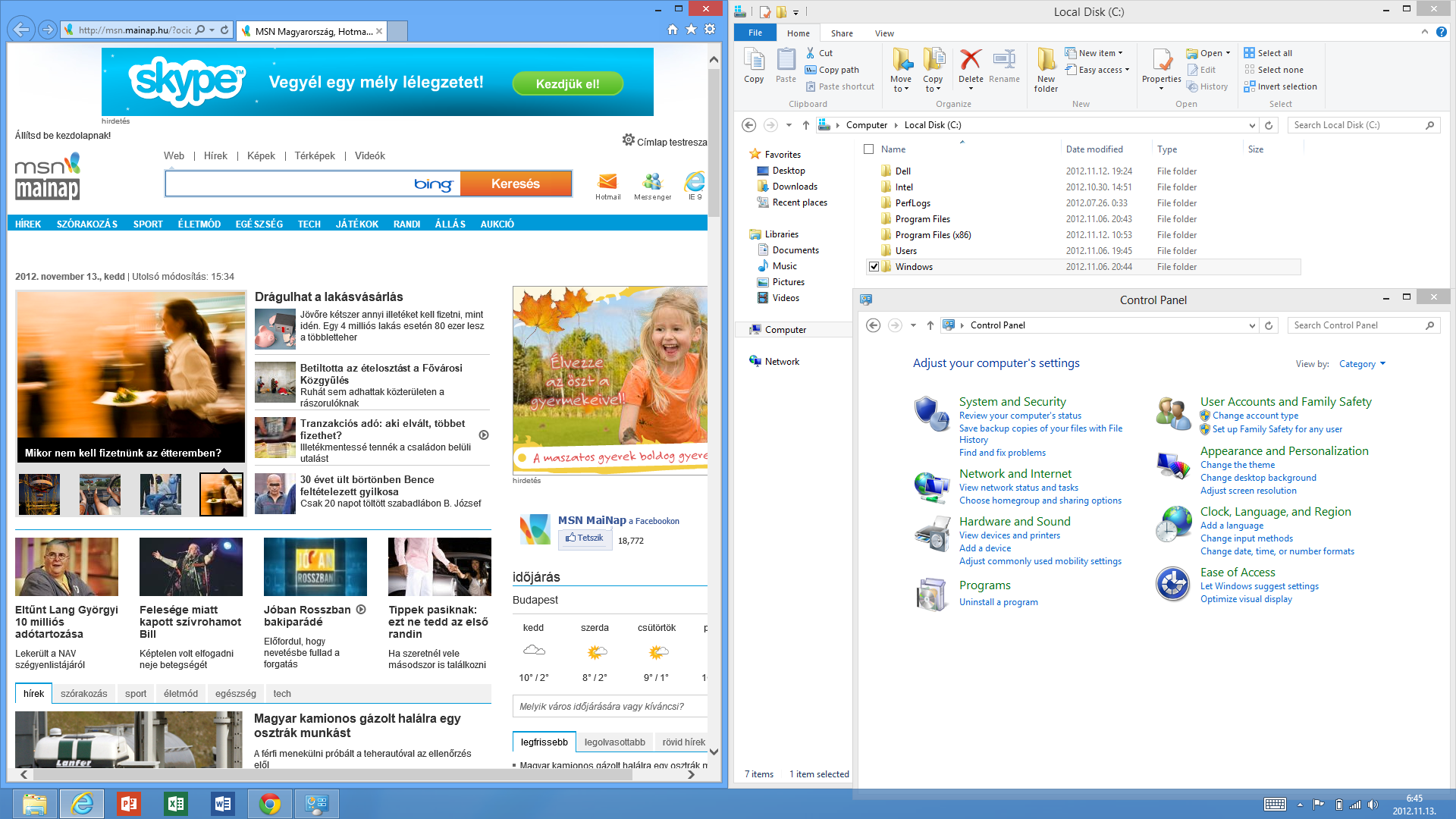Click Ease of Access icon in Control Panel
1456x819 pixels.
point(1172,584)
